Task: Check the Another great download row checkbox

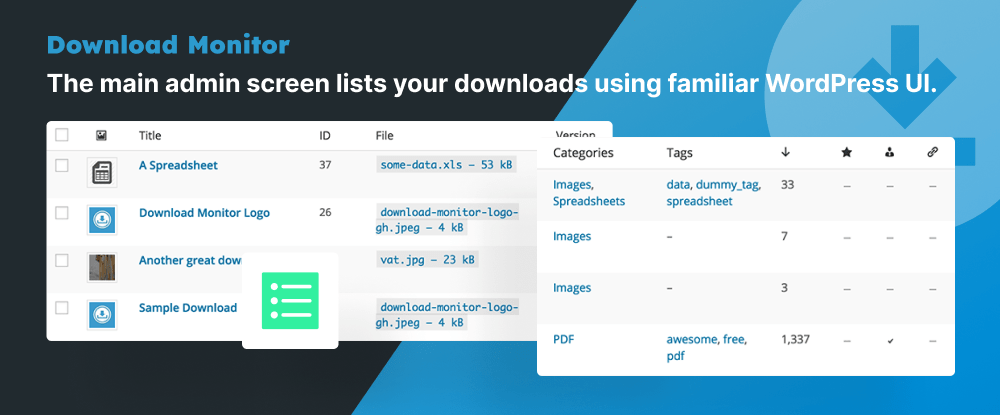Action: [61, 260]
